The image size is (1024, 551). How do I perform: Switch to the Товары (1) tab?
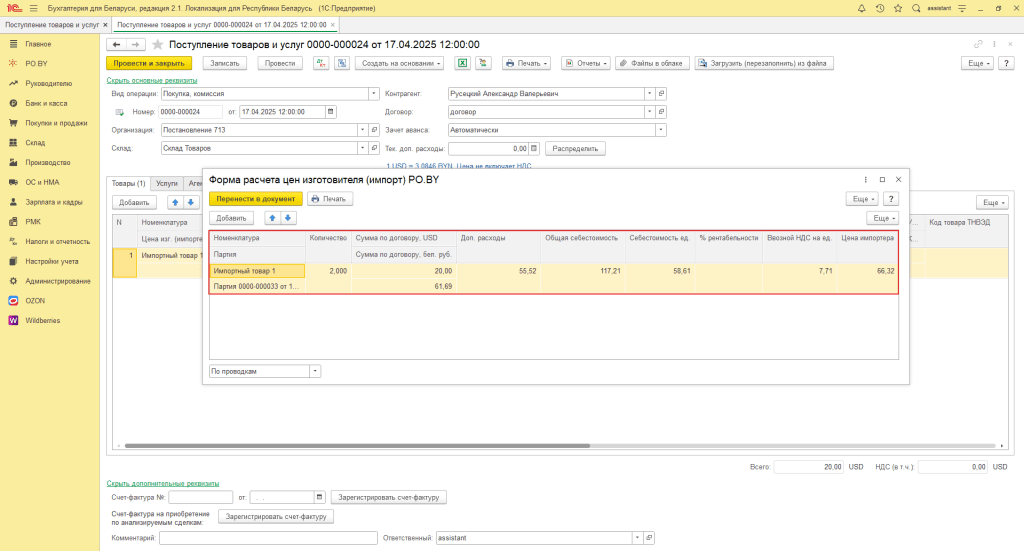click(x=129, y=183)
